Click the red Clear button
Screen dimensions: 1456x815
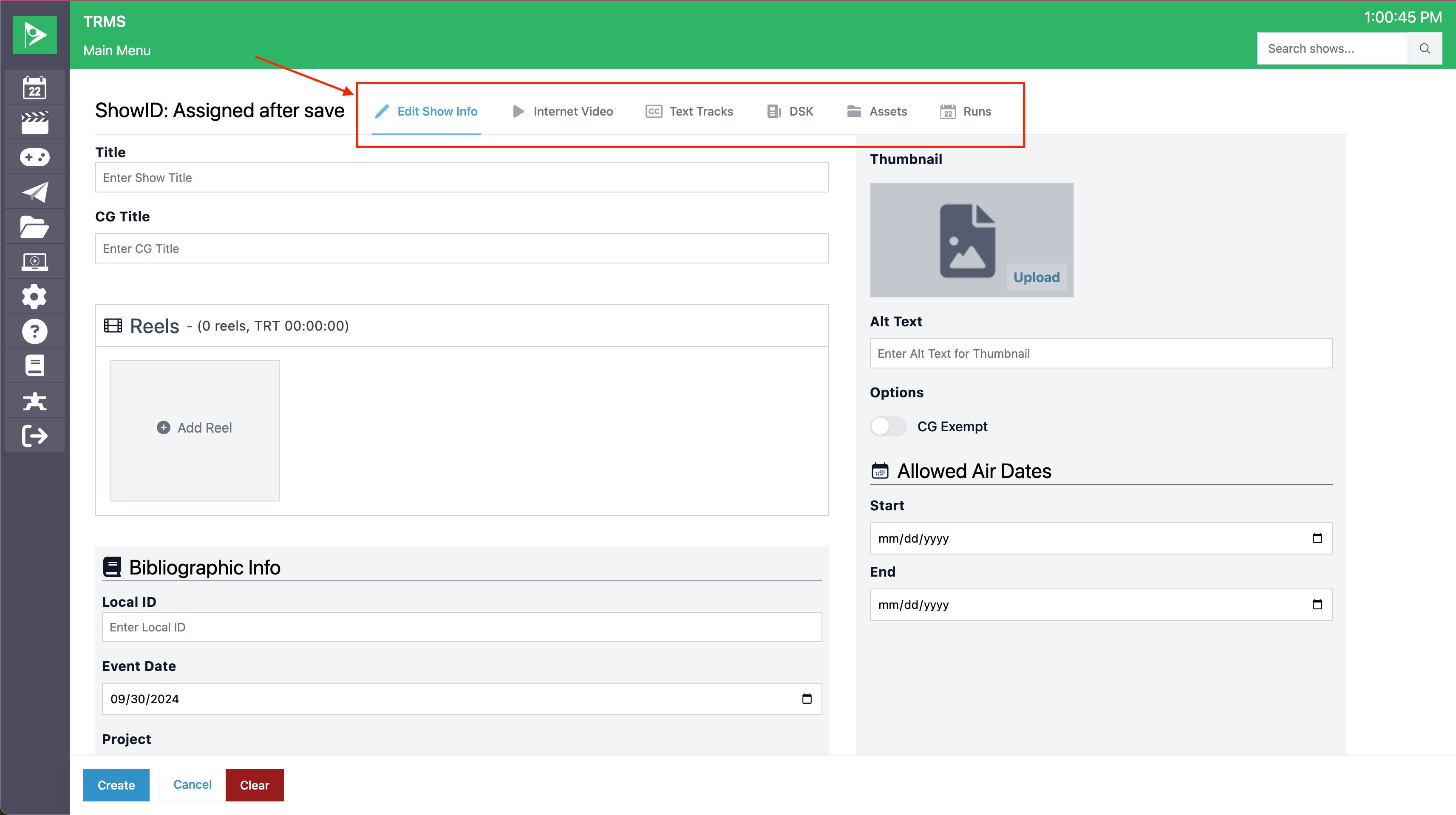(x=254, y=784)
